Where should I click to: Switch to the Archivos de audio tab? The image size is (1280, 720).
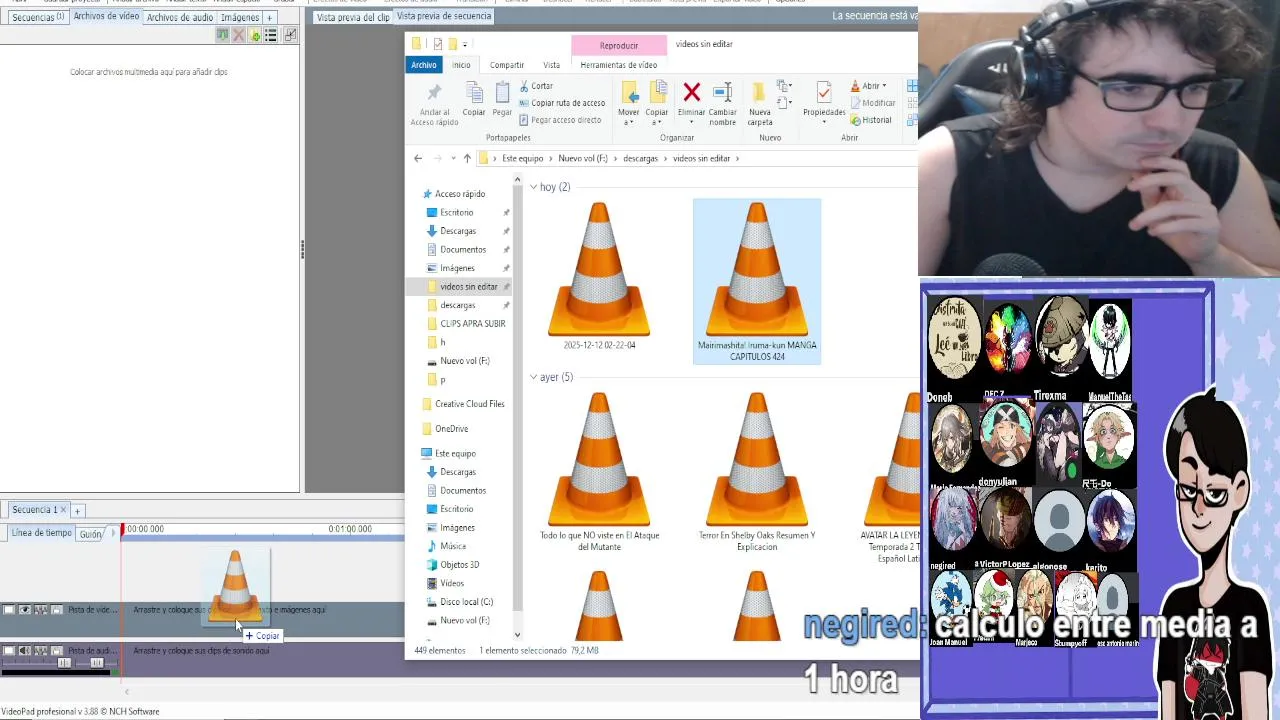(180, 17)
